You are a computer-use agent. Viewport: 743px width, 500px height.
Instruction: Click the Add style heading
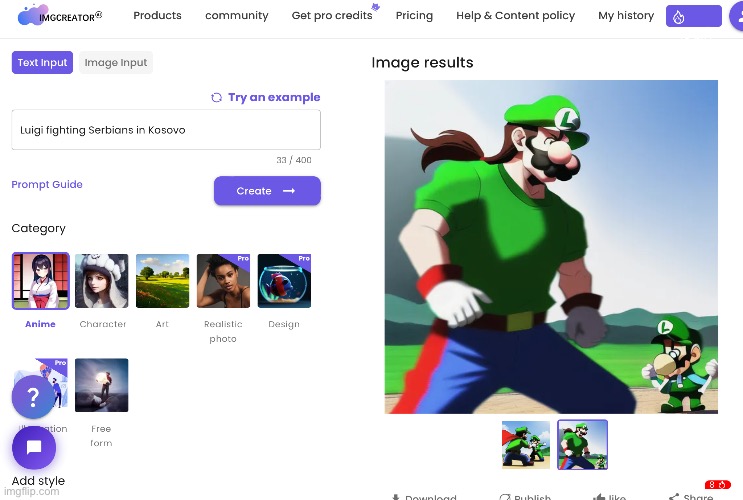[38, 481]
